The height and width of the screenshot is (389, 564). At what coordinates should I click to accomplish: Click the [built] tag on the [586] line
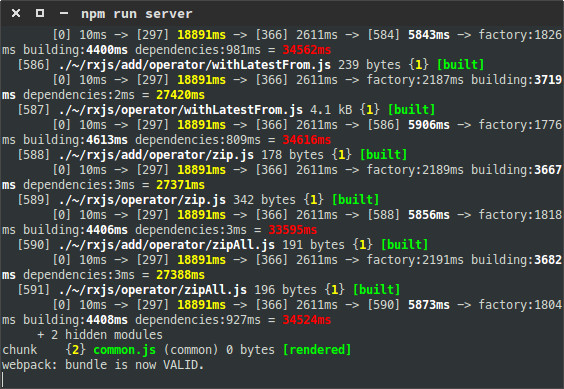(460, 65)
